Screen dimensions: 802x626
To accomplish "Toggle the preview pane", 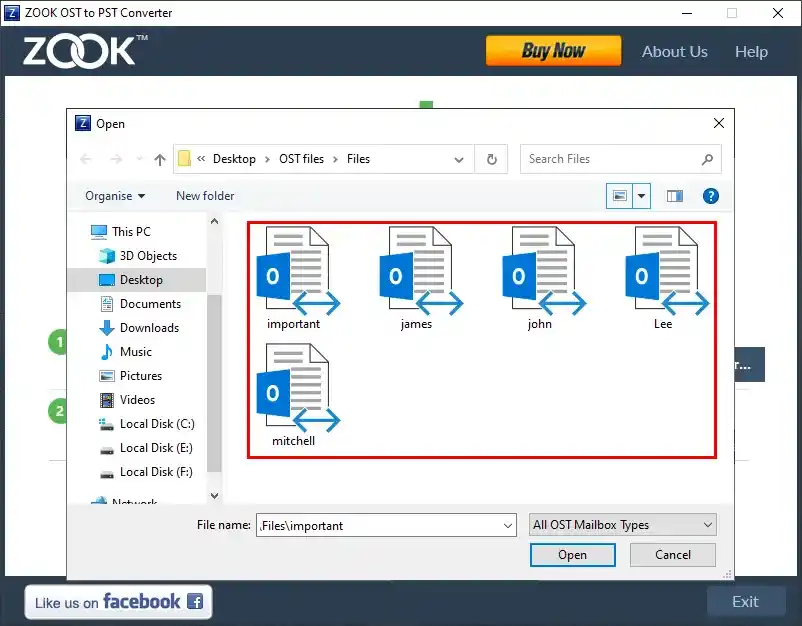I will click(x=675, y=196).
